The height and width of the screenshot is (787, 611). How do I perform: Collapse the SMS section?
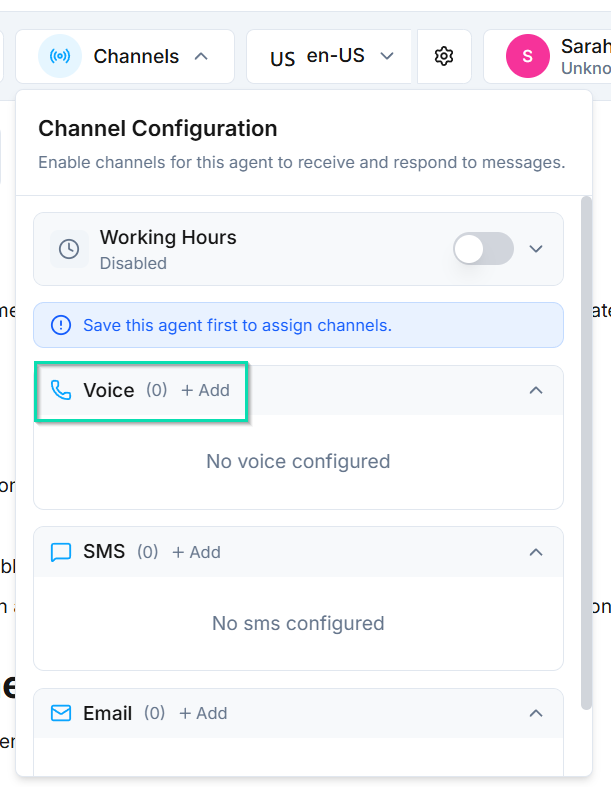pos(536,552)
